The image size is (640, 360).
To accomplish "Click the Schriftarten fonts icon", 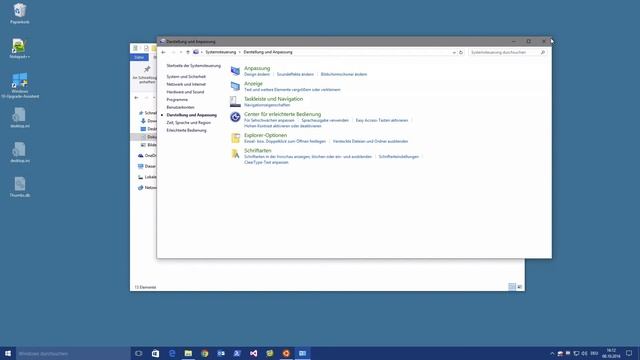I will click(x=235, y=153).
